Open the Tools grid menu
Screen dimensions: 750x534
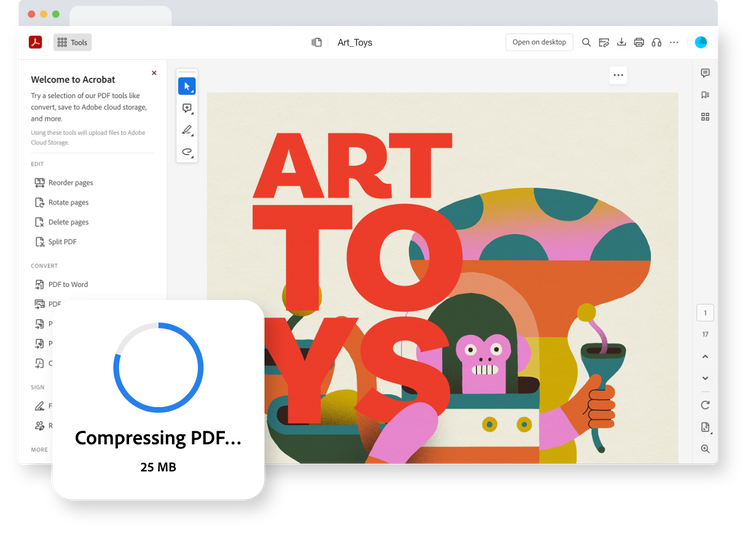click(72, 42)
